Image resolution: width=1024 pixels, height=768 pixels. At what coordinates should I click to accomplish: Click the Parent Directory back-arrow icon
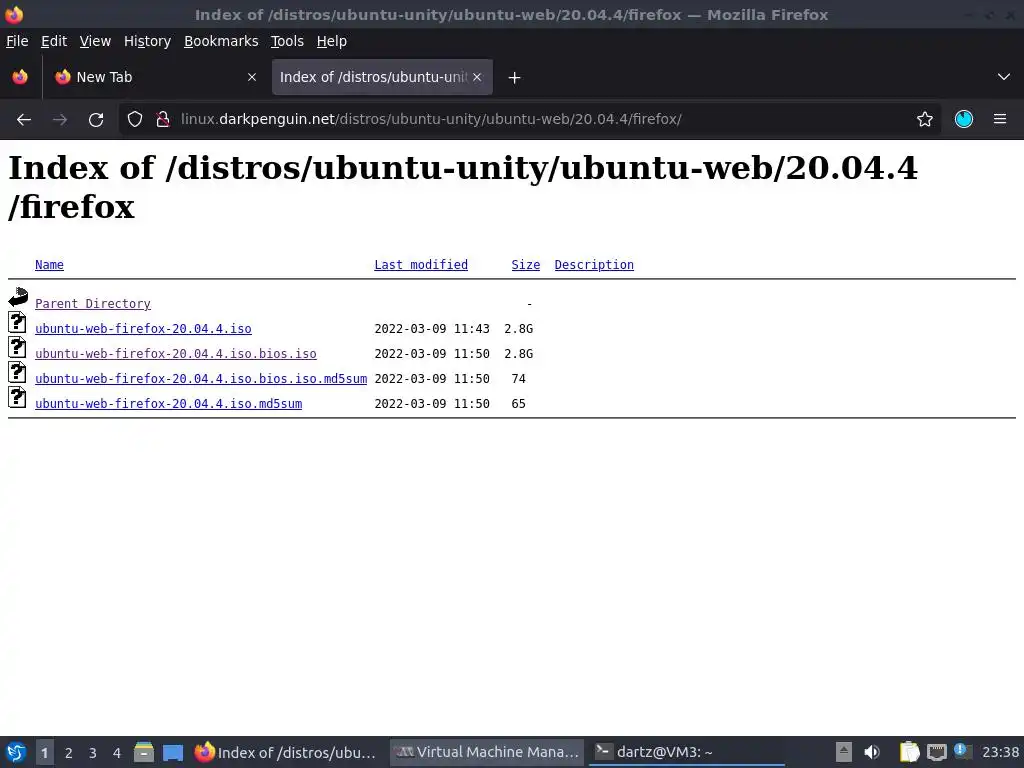[x=18, y=297]
